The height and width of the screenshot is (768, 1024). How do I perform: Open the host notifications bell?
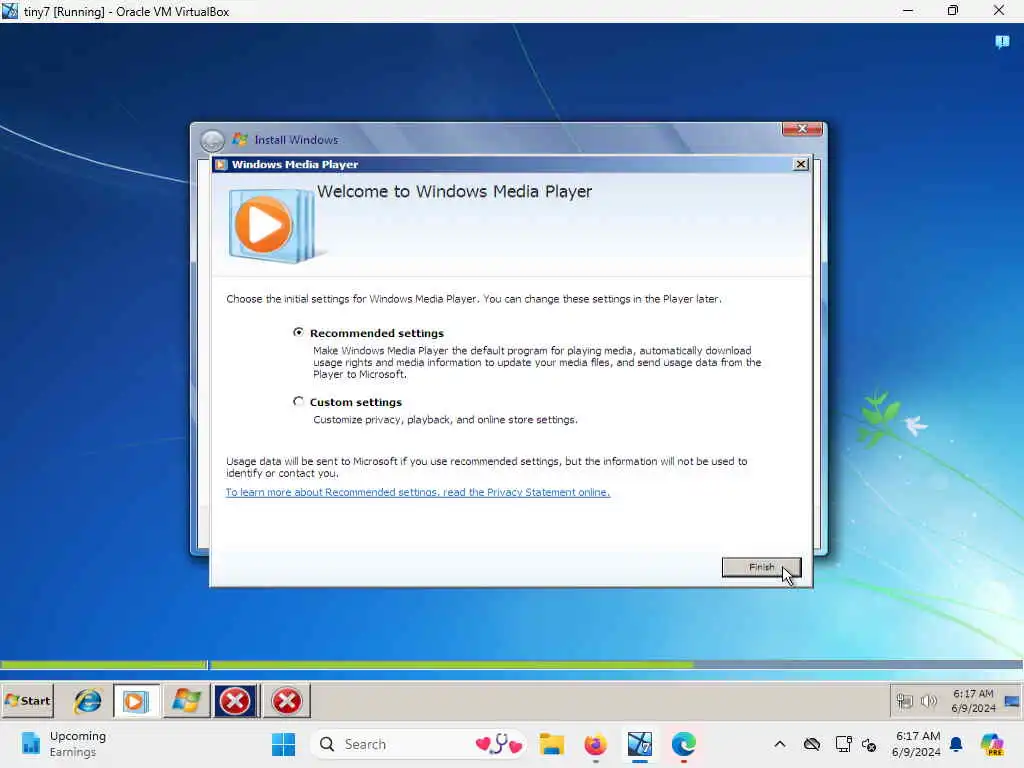click(x=956, y=744)
